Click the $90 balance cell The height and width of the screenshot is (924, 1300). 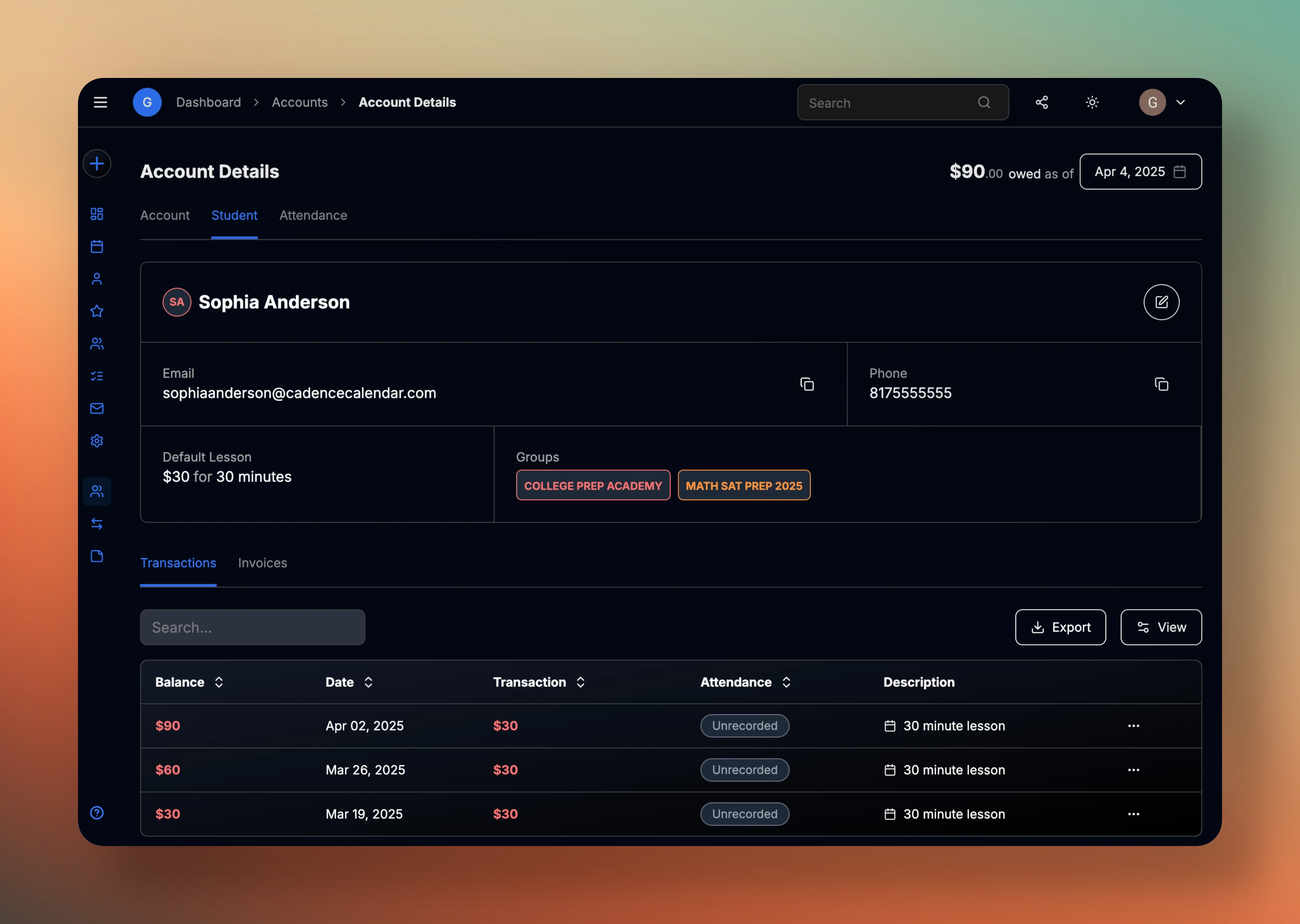pyautogui.click(x=167, y=725)
